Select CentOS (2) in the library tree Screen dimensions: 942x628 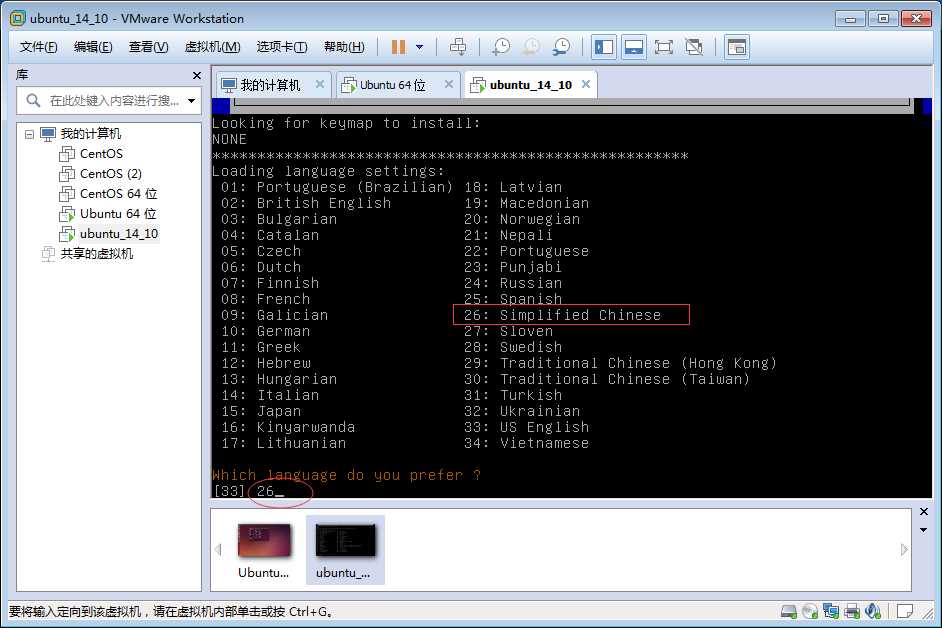point(111,174)
